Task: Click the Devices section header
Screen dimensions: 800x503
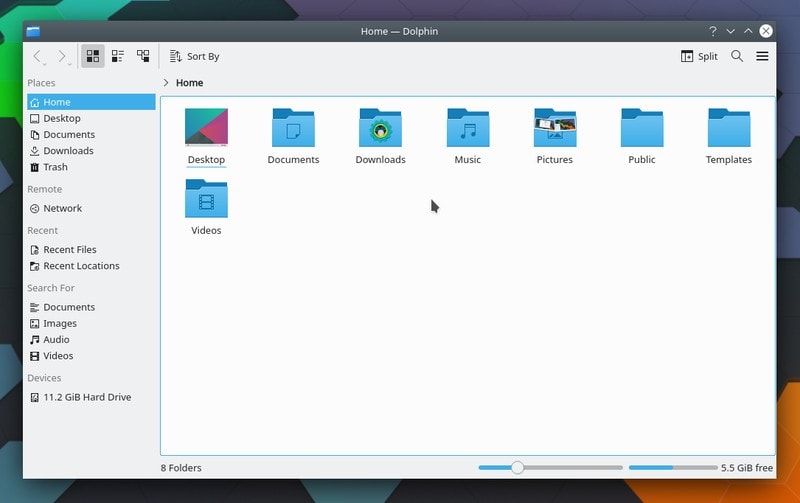Action: [44, 378]
